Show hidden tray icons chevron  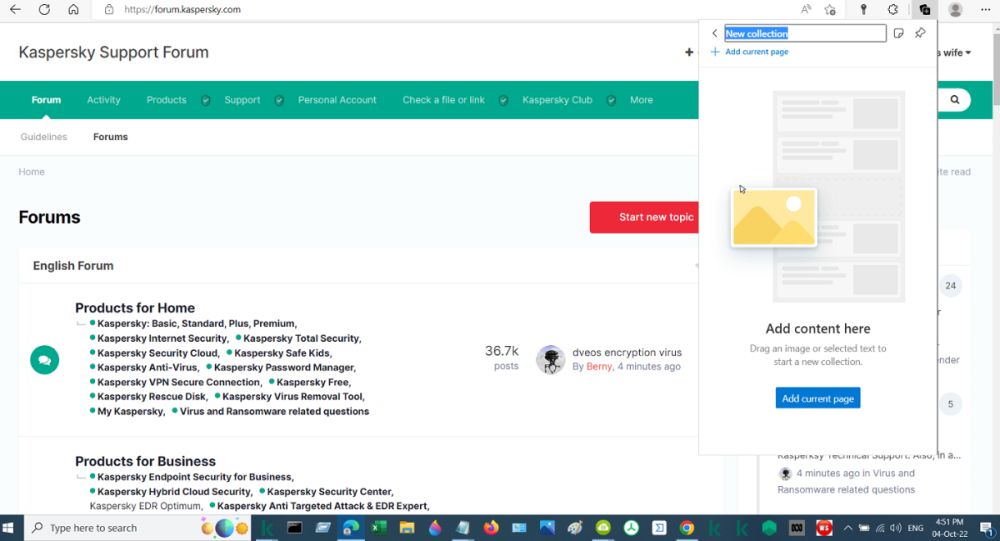point(848,528)
